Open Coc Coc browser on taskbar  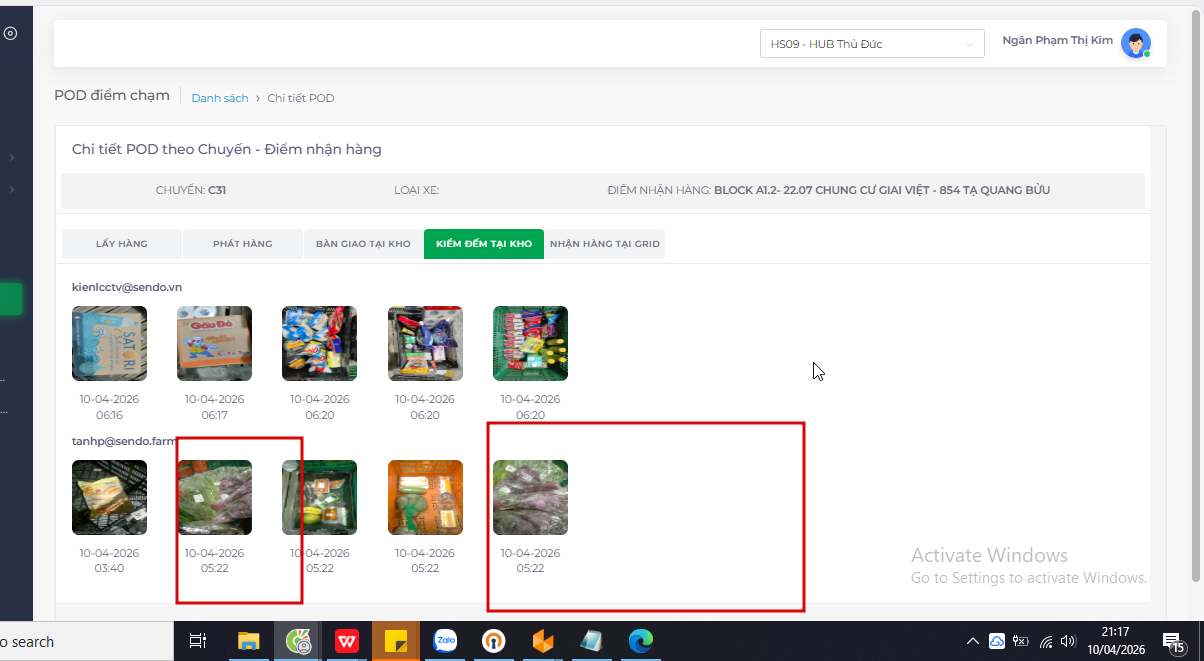tap(298, 641)
